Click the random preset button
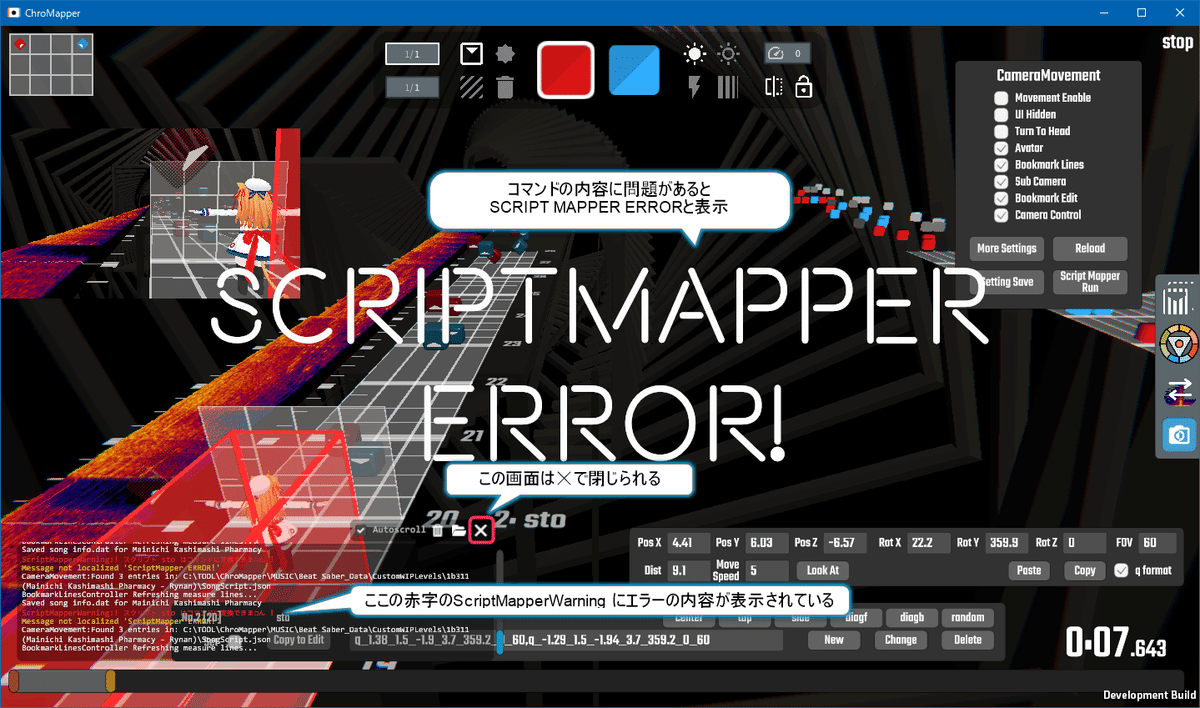Viewport: 1200px width, 708px height. (x=968, y=617)
